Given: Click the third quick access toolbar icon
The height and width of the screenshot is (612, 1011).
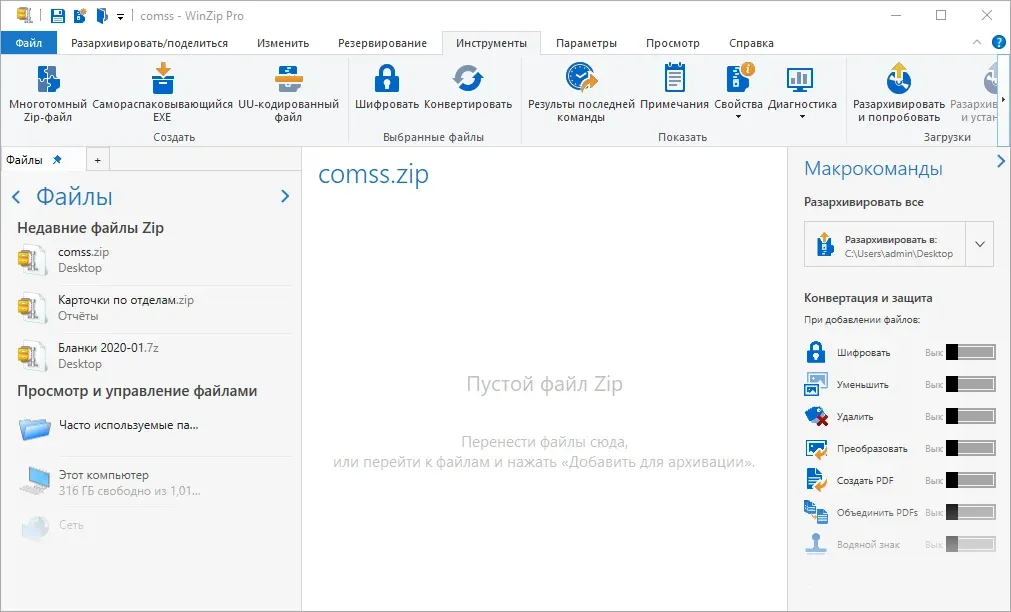Looking at the screenshot, I should 102,15.
